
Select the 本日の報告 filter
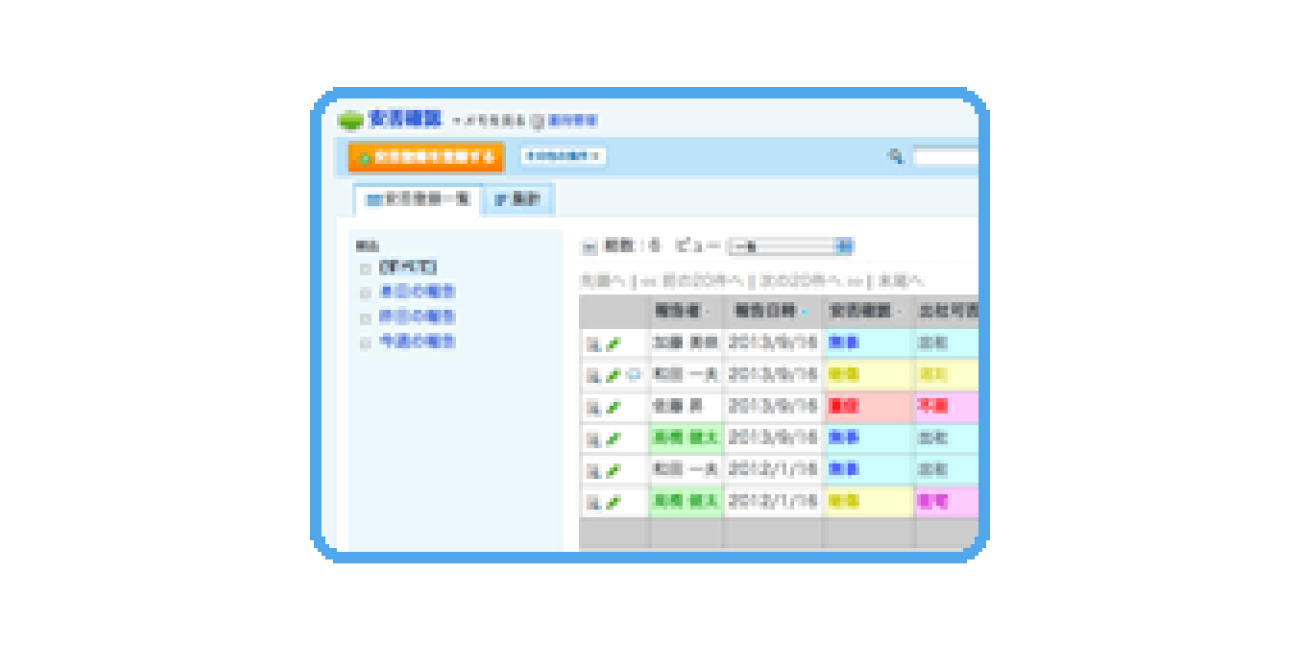point(417,293)
